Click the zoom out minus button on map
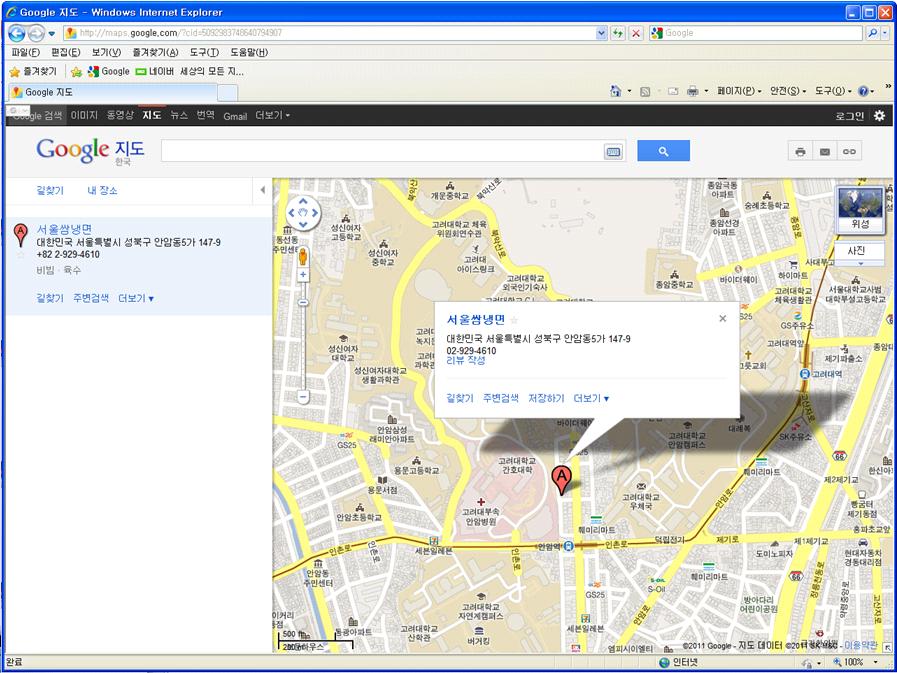 click(x=303, y=396)
